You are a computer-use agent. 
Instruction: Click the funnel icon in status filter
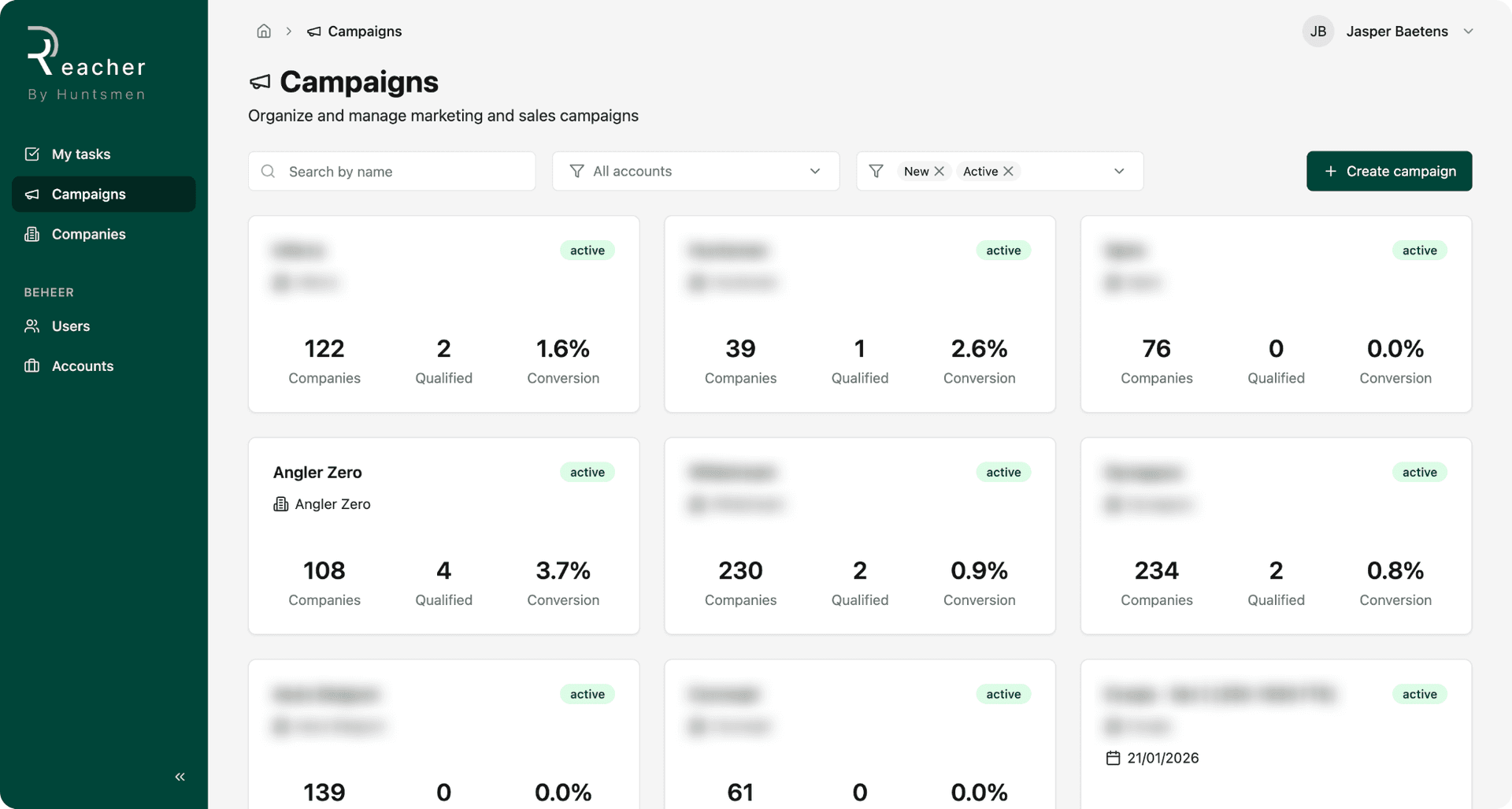[x=876, y=172]
